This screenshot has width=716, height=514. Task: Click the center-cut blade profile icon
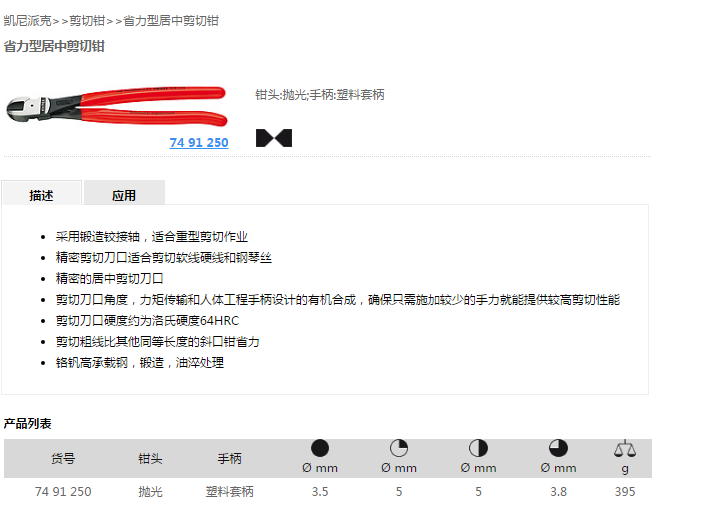coord(274,138)
